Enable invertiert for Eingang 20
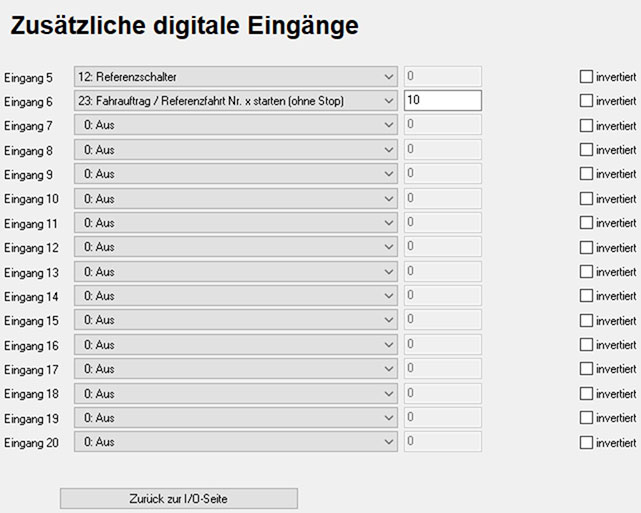Image resolution: width=641 pixels, height=513 pixels. [x=587, y=442]
